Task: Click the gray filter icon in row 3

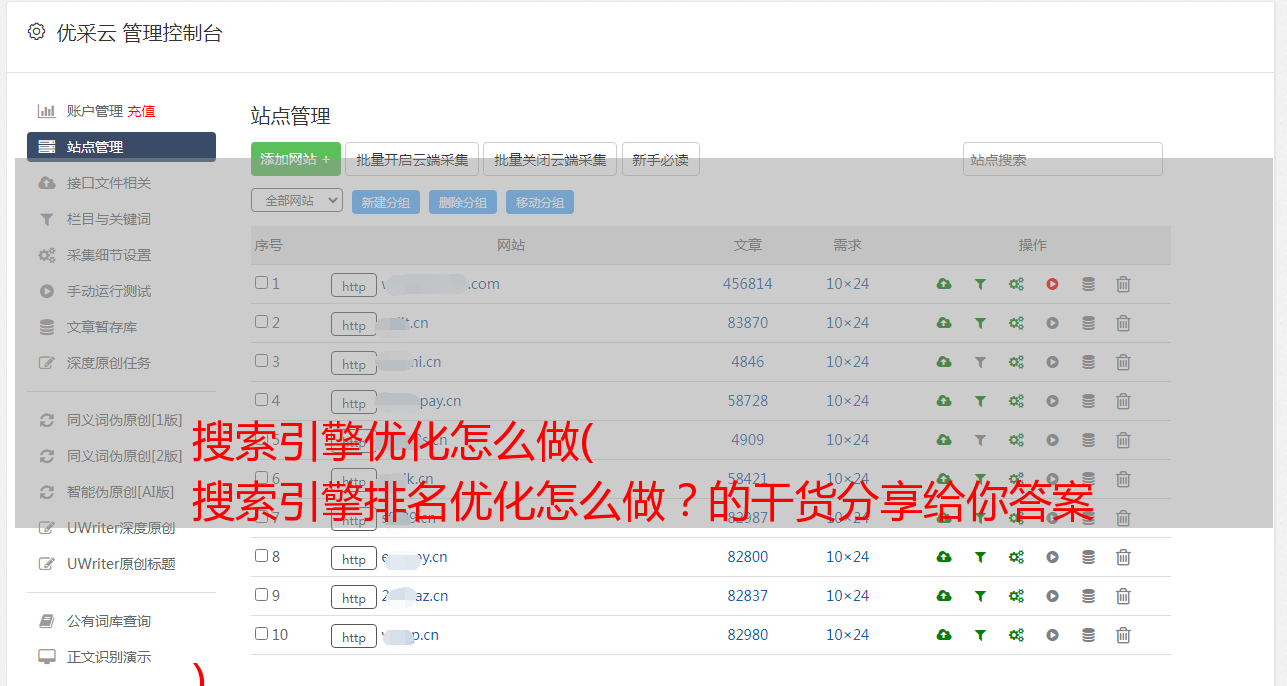Action: point(980,362)
